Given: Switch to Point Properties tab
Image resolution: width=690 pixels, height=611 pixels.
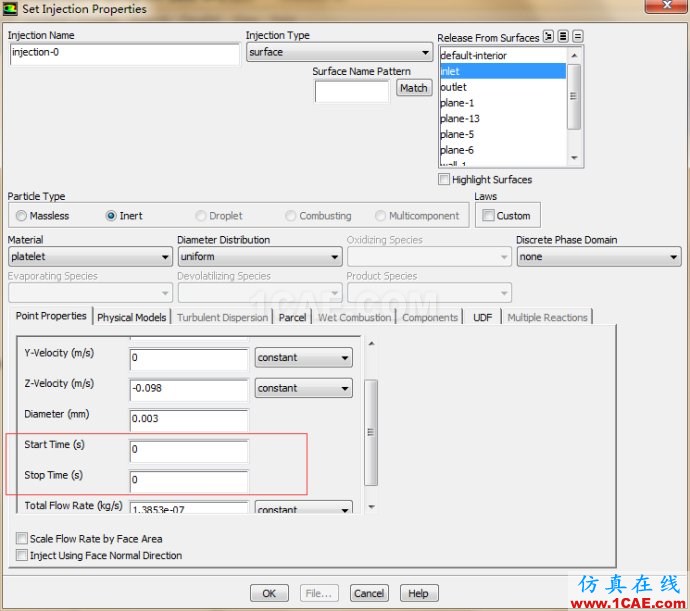Looking at the screenshot, I should [51, 316].
